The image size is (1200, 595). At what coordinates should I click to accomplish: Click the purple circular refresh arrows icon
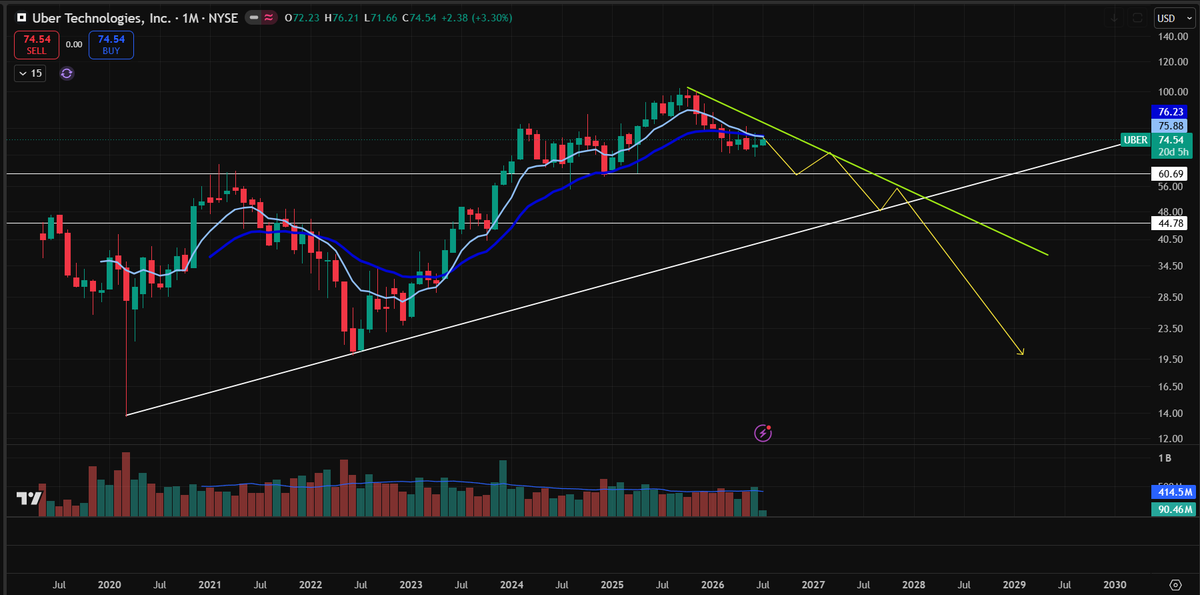tap(67, 73)
